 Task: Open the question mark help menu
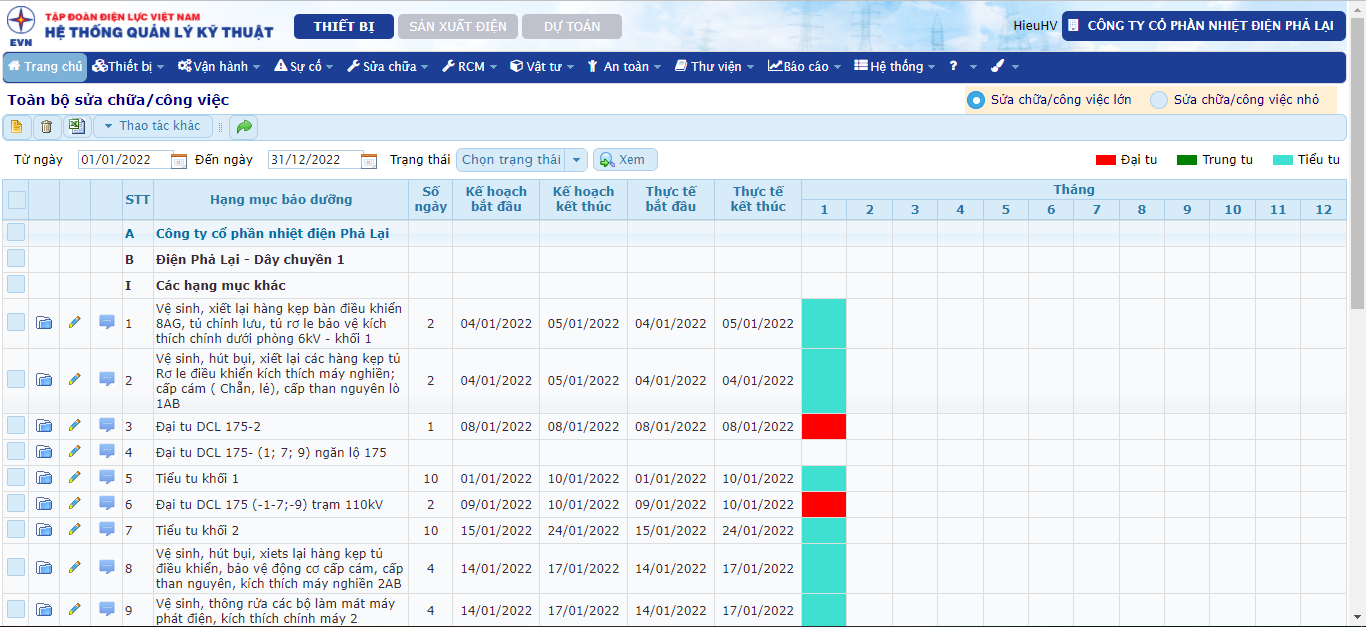(x=962, y=66)
